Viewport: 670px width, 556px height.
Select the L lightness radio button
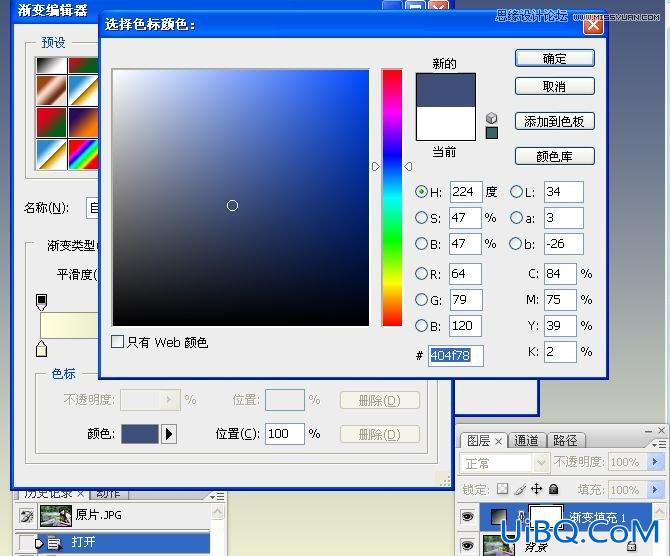point(516,192)
